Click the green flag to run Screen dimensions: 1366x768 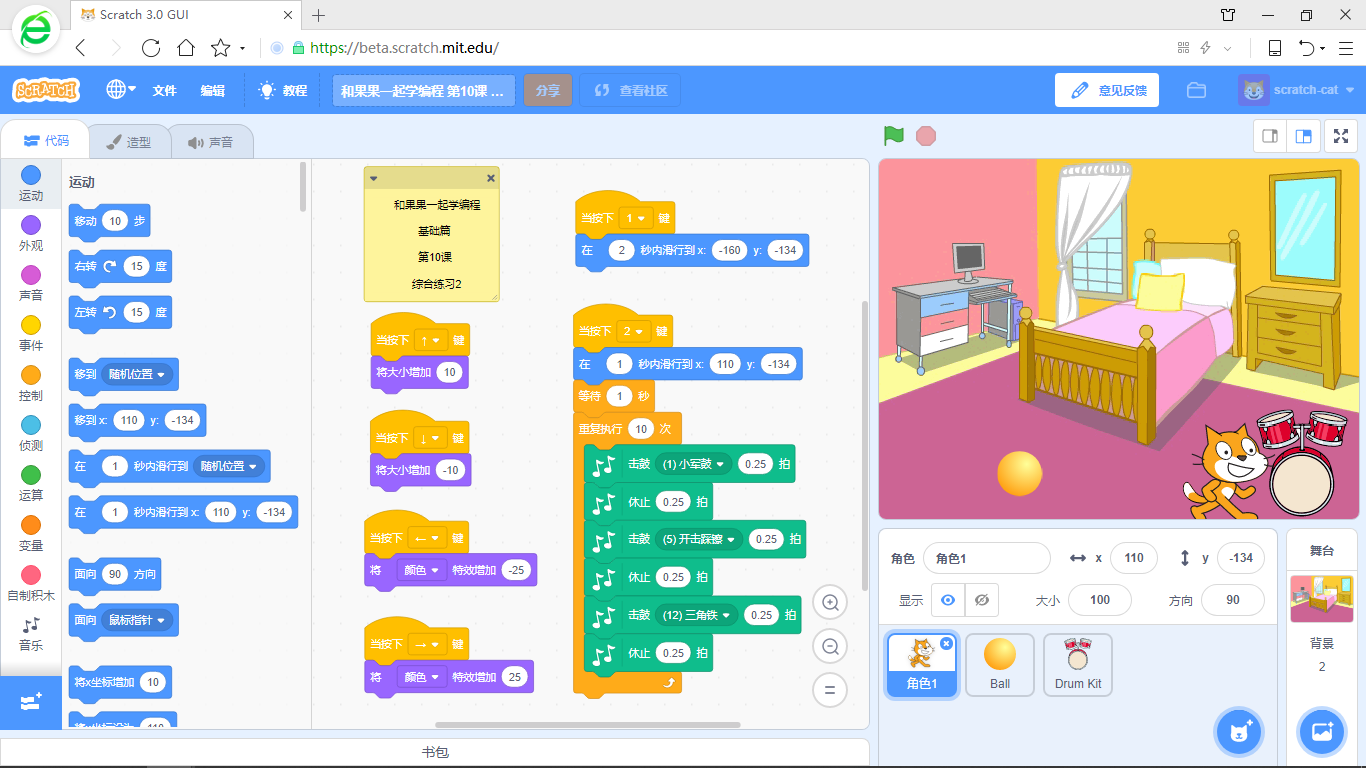point(893,135)
